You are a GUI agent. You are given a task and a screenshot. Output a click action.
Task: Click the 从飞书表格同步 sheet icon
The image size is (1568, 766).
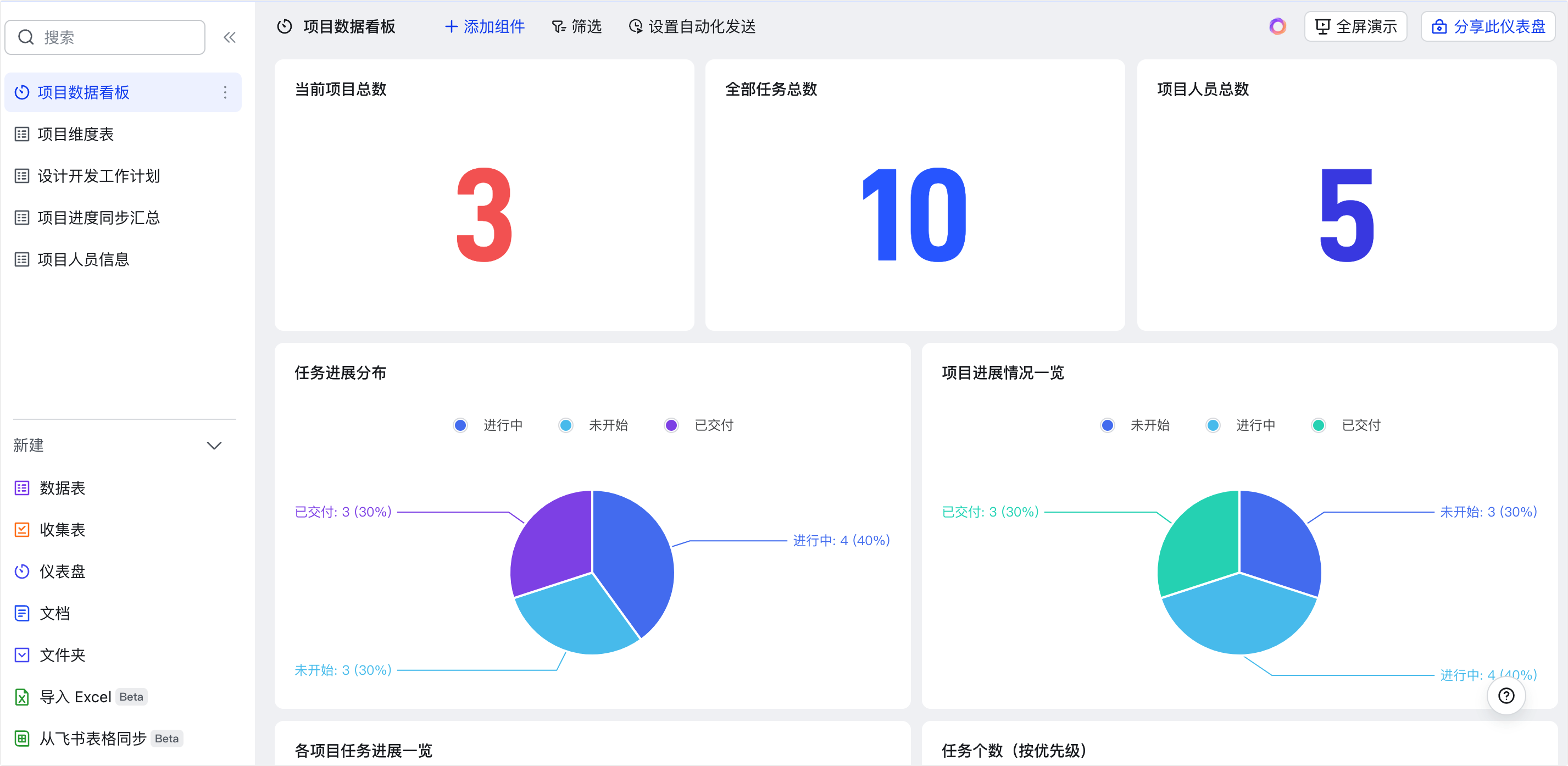click(22, 739)
